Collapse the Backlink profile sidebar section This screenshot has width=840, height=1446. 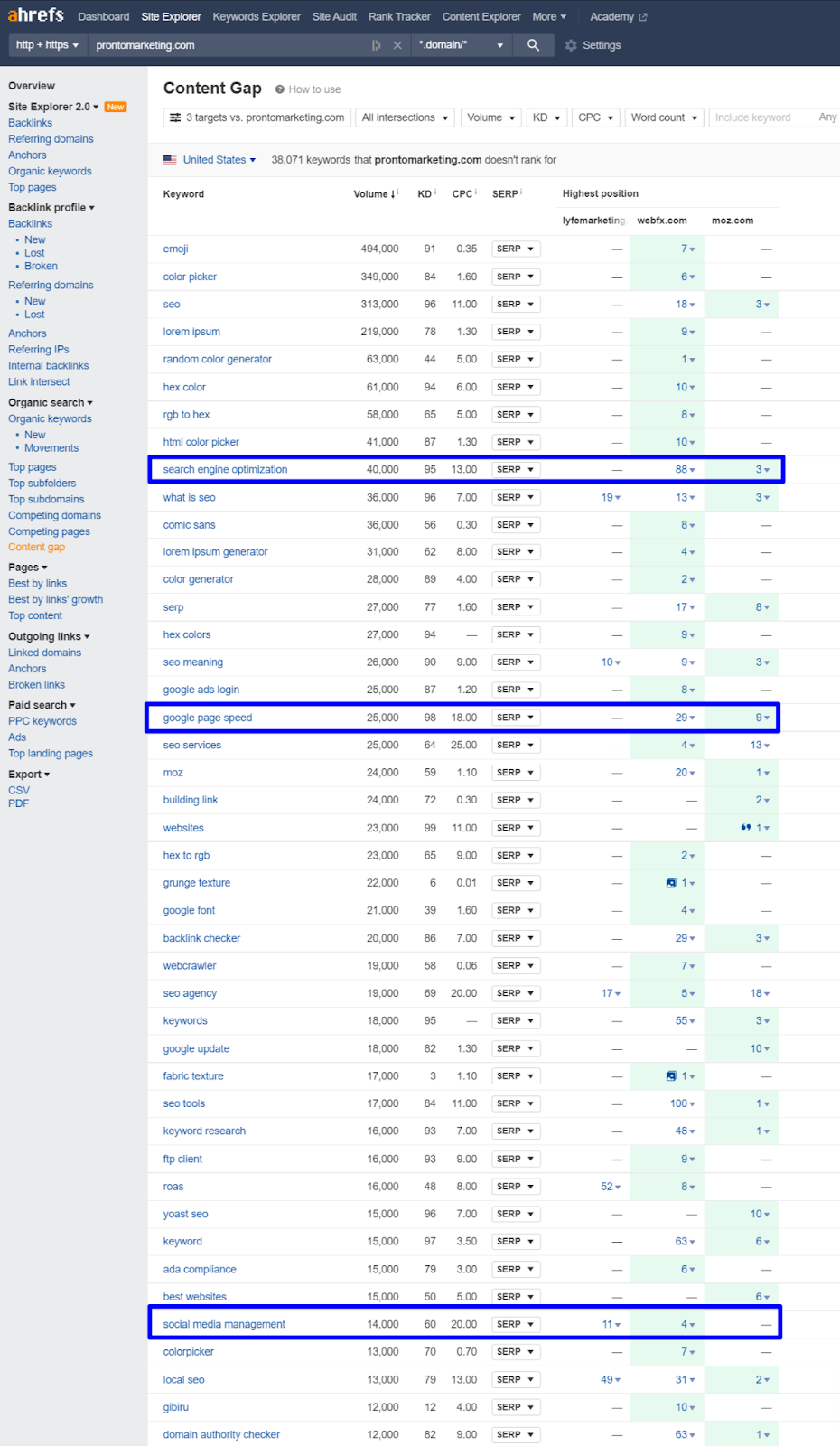click(51, 208)
